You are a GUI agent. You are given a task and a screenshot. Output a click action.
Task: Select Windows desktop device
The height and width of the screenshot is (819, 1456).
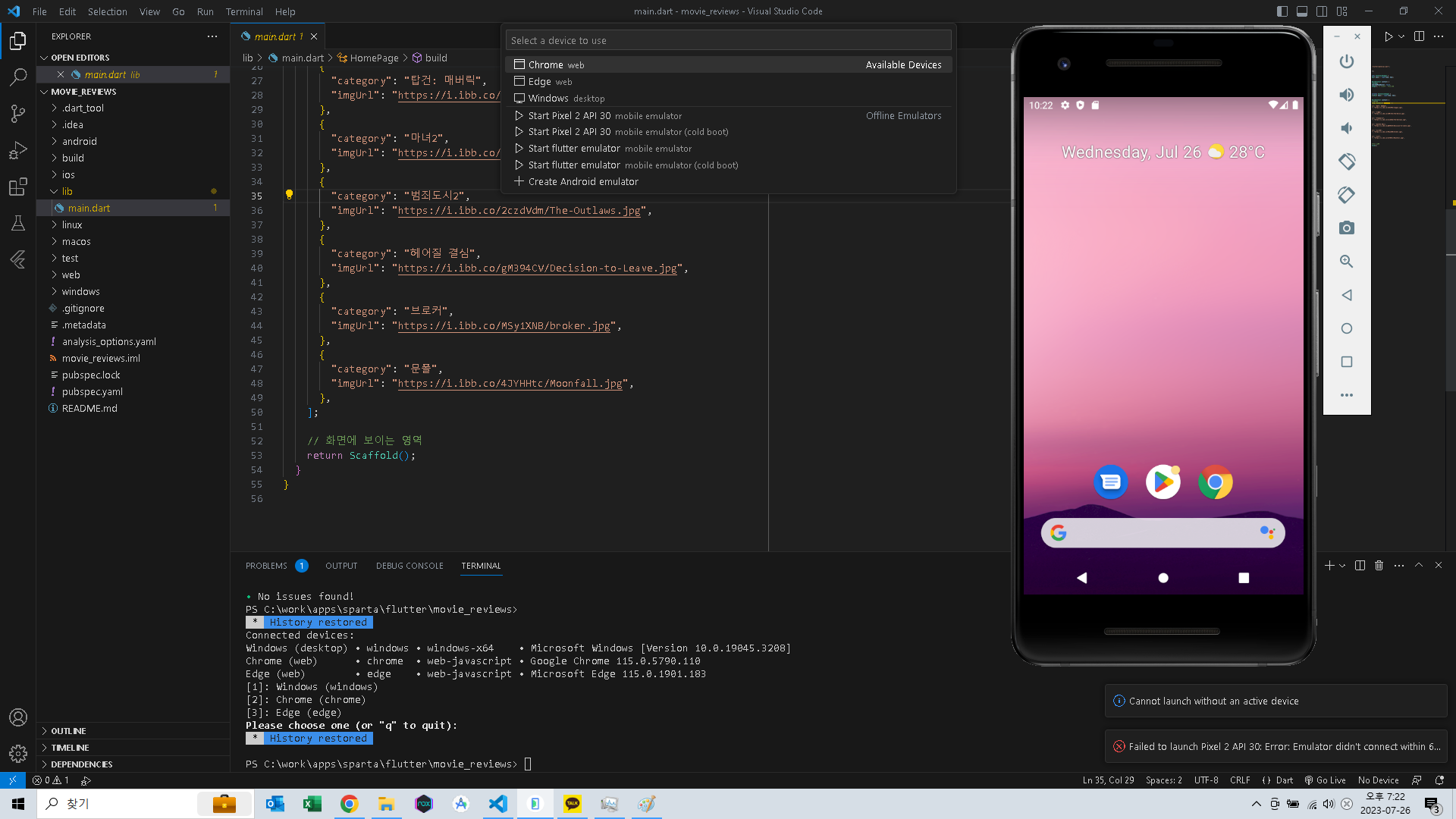pyautogui.click(x=728, y=98)
